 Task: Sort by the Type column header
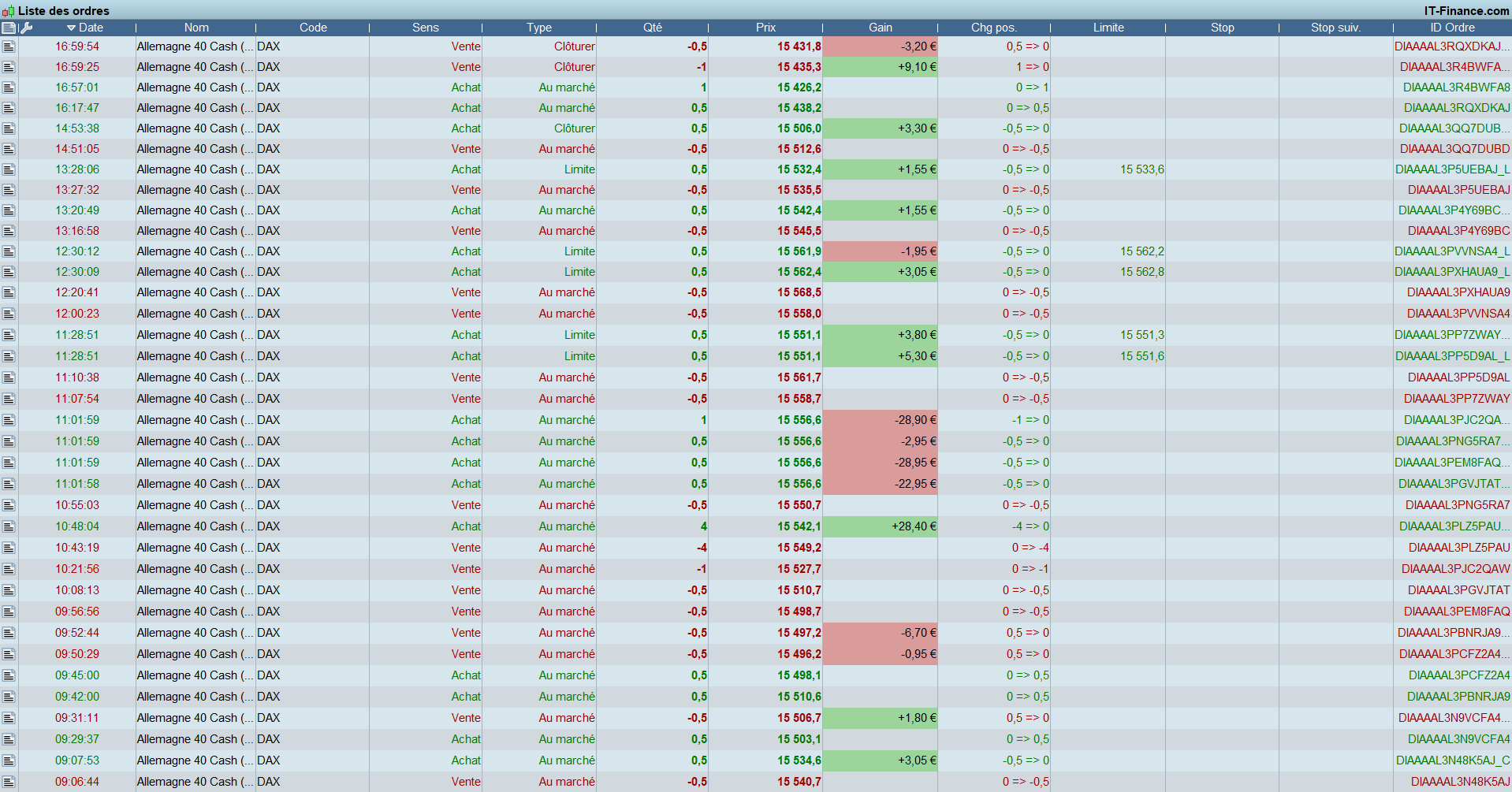coord(539,28)
